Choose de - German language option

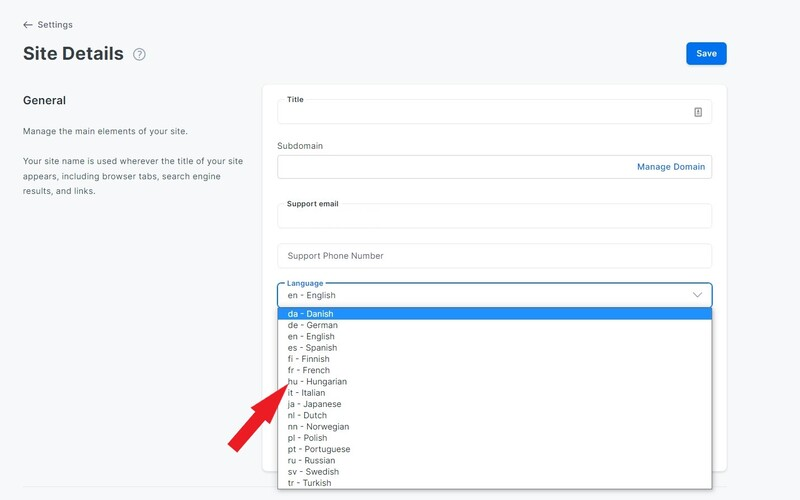pyautogui.click(x=494, y=325)
